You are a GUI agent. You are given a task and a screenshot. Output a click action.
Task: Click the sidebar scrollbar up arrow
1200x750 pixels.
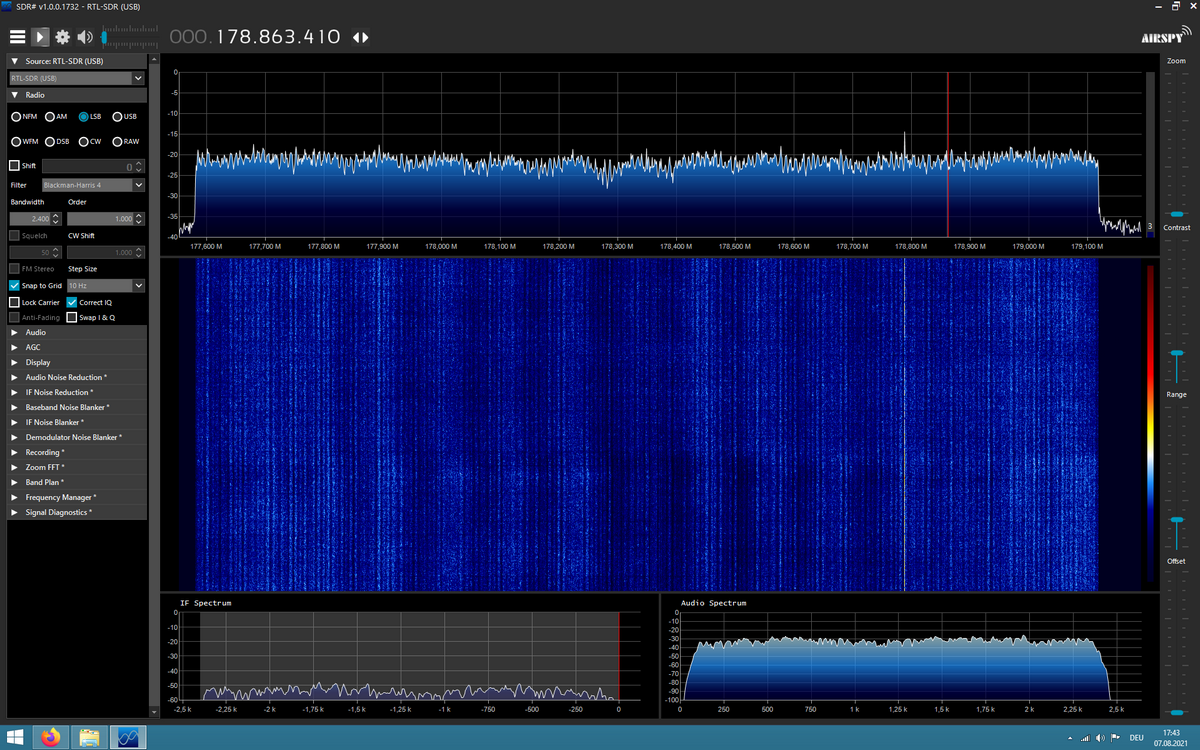(x=153, y=59)
